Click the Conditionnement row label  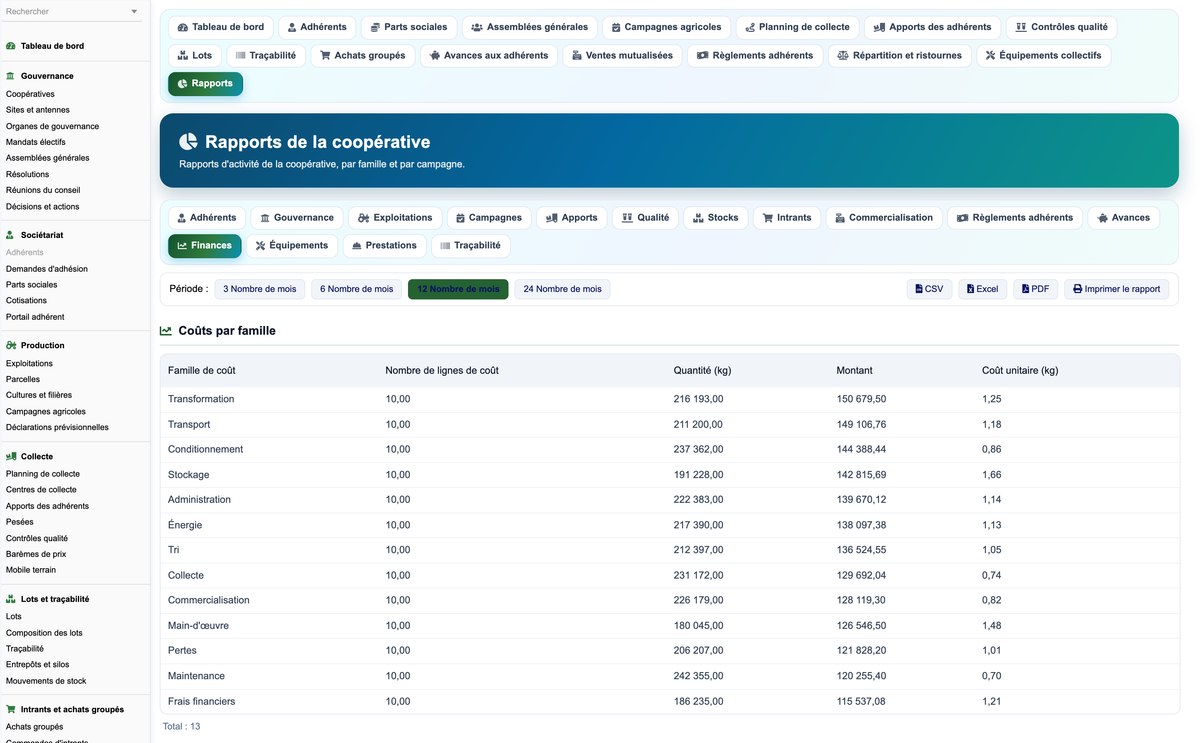(x=205, y=449)
